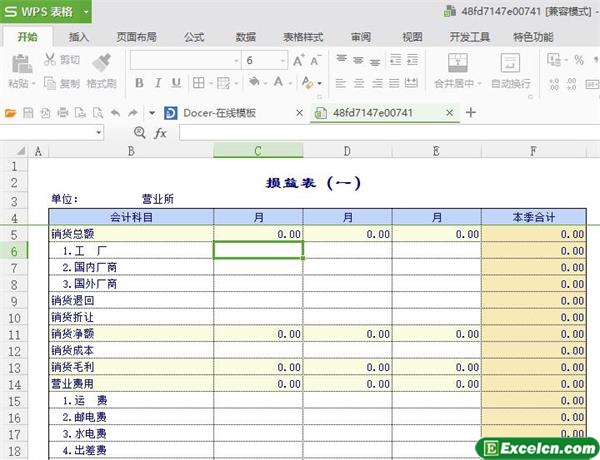Viewport: 600px width, 460px height.
Task: Close the 48fd7147e00741 document tab
Action: (450, 113)
